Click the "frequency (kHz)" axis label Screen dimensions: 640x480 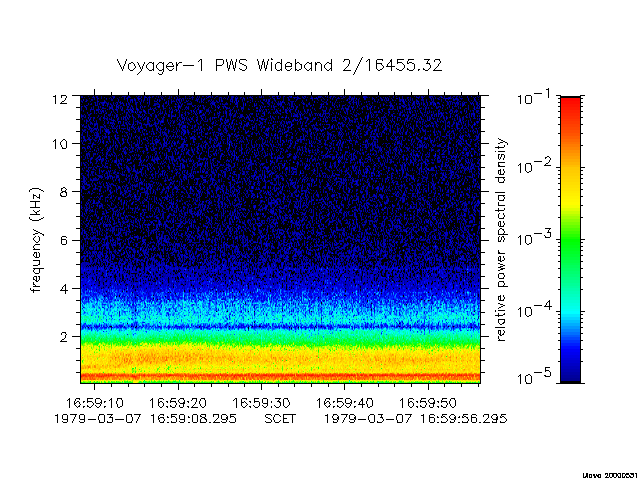pos(36,240)
